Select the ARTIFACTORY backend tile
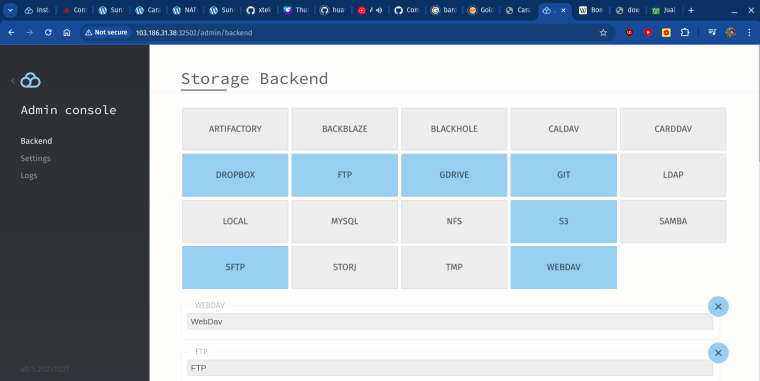Screen dimensions: 760x381 click(x=235, y=129)
